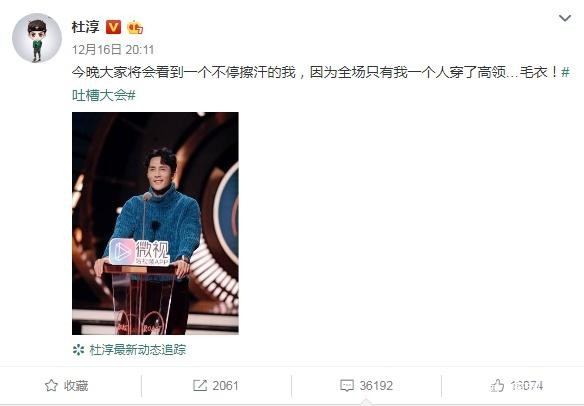Screen dimensions: 584x406
Task: Click the repost share icon
Action: [x=200, y=386]
